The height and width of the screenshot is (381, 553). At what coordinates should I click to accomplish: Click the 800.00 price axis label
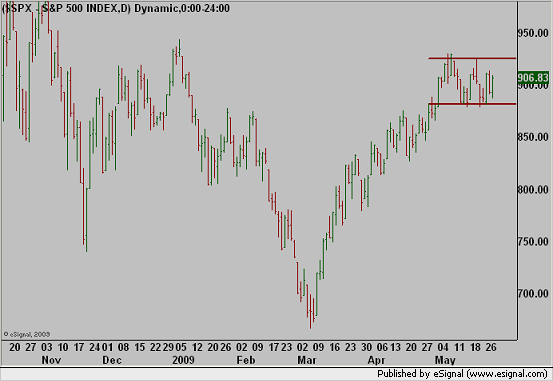point(533,190)
